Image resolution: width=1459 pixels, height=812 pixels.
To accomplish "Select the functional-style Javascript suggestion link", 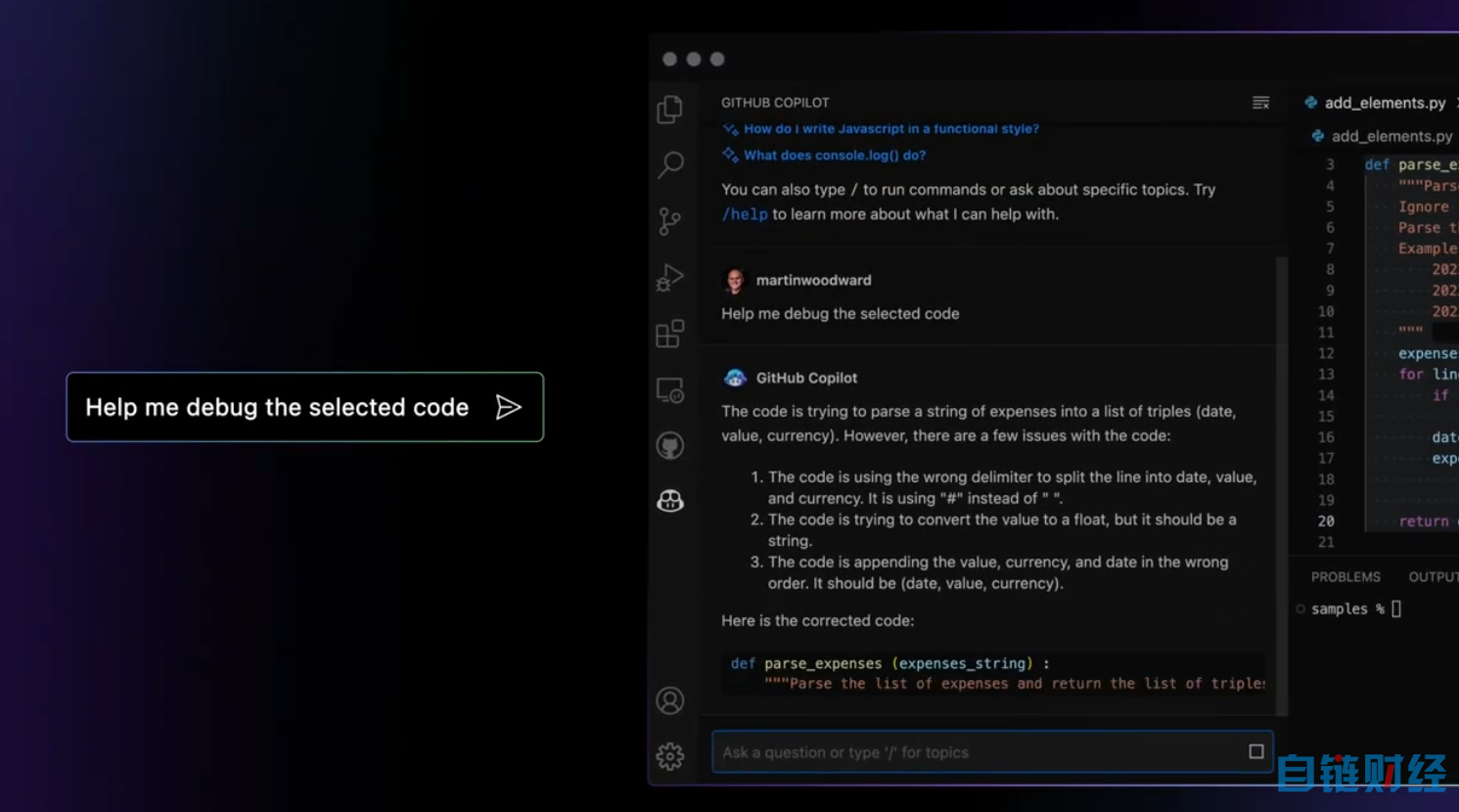I will [x=891, y=128].
